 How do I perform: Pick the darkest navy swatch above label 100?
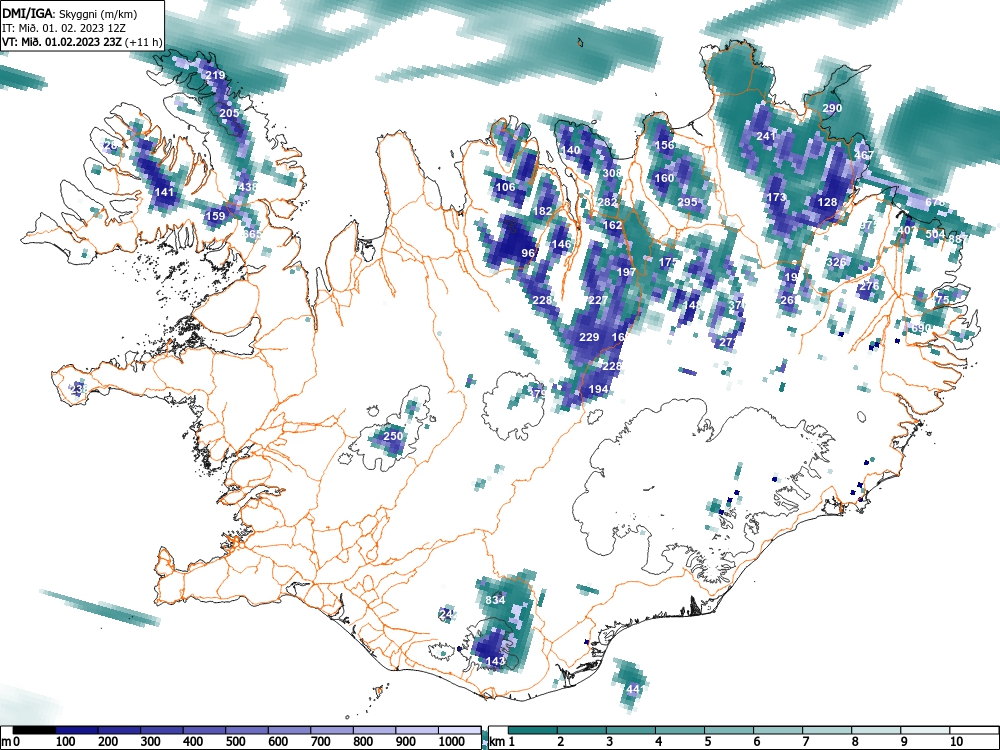77,730
